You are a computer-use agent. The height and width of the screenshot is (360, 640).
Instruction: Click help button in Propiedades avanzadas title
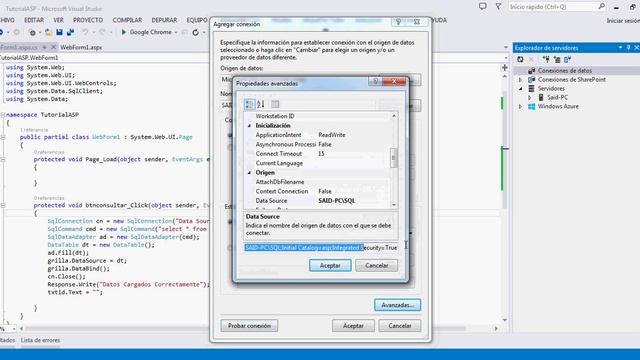coord(375,81)
